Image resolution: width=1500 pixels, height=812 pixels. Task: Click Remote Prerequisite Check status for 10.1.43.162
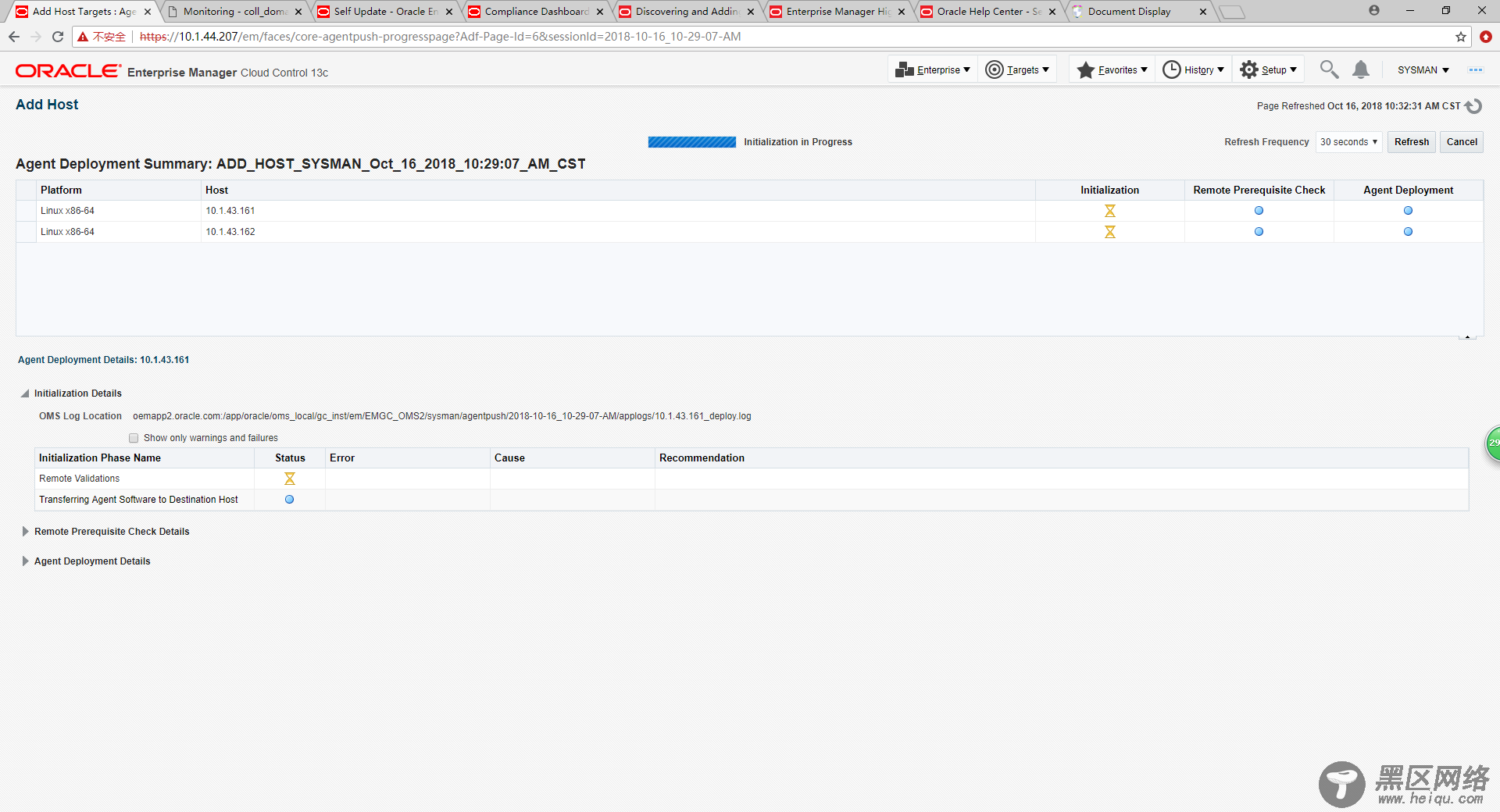click(x=1259, y=232)
